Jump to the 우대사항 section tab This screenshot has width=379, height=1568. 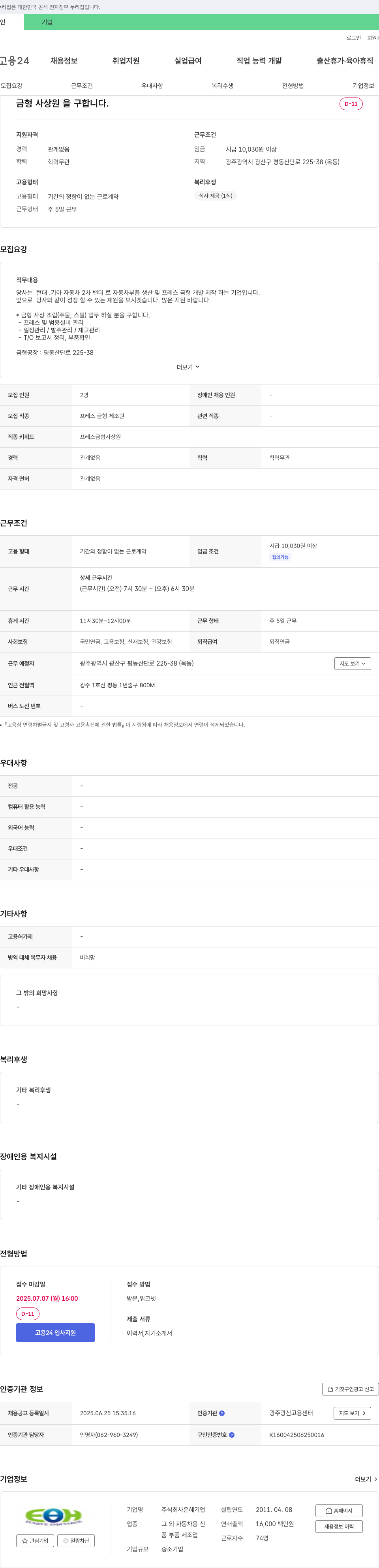[152, 86]
